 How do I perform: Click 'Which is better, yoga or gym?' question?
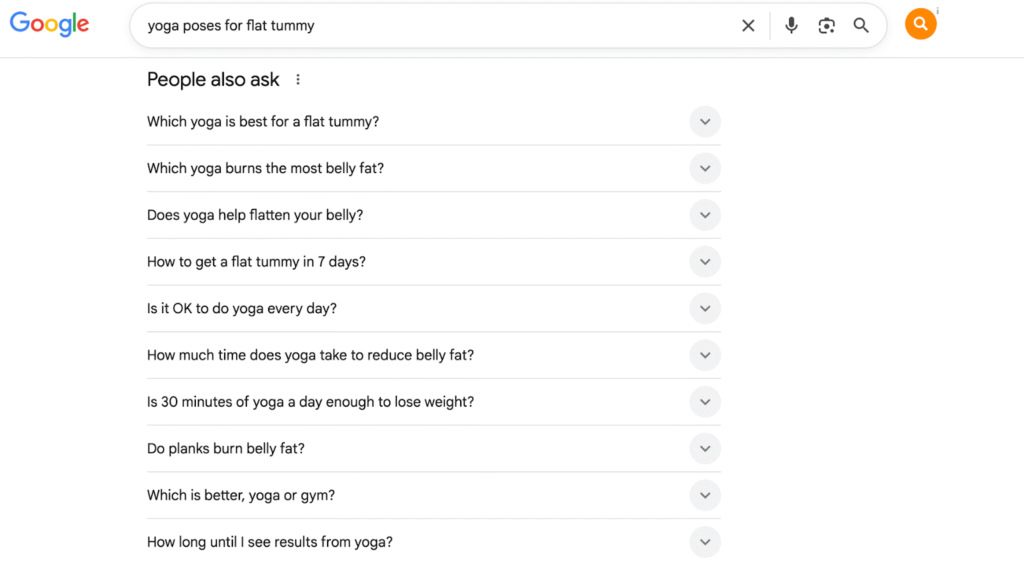point(241,495)
